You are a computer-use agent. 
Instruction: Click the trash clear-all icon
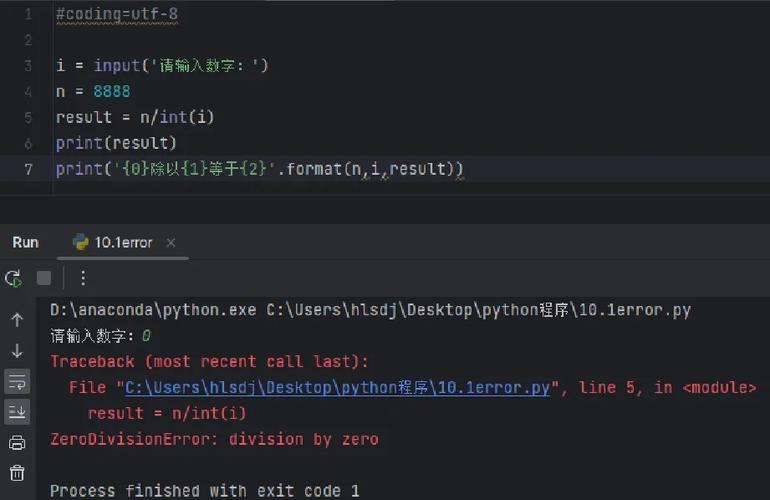tap(17, 473)
